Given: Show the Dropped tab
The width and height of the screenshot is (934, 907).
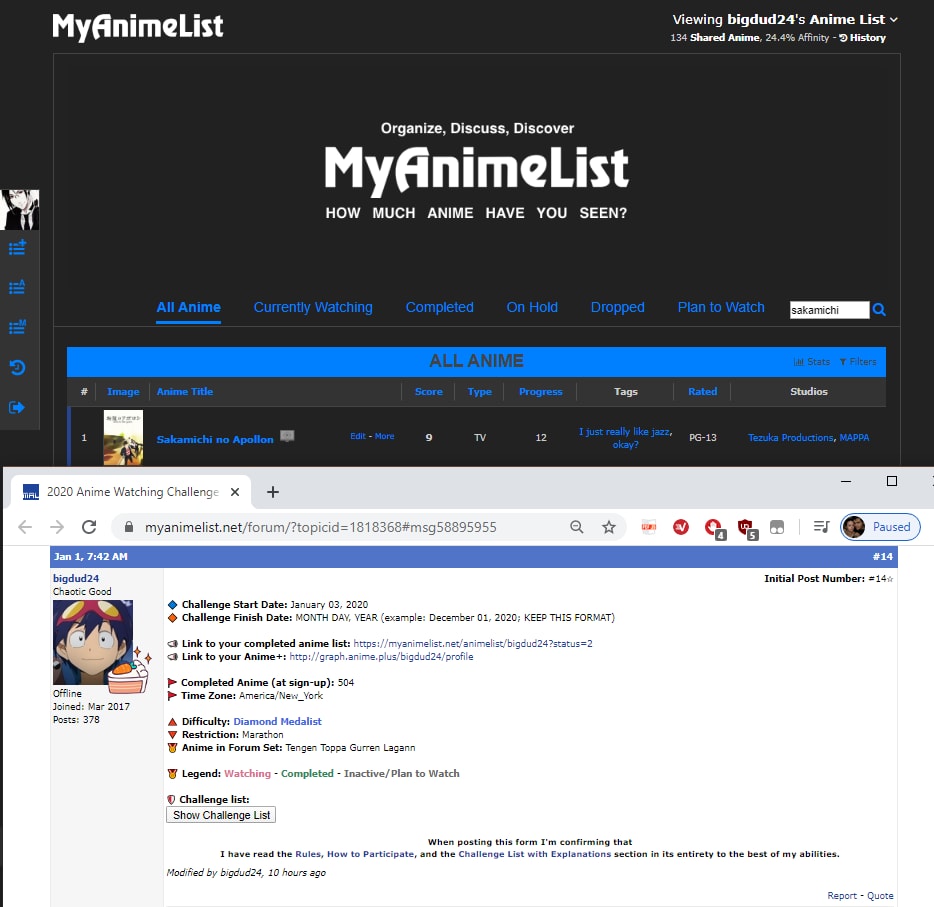Looking at the screenshot, I should click(618, 307).
